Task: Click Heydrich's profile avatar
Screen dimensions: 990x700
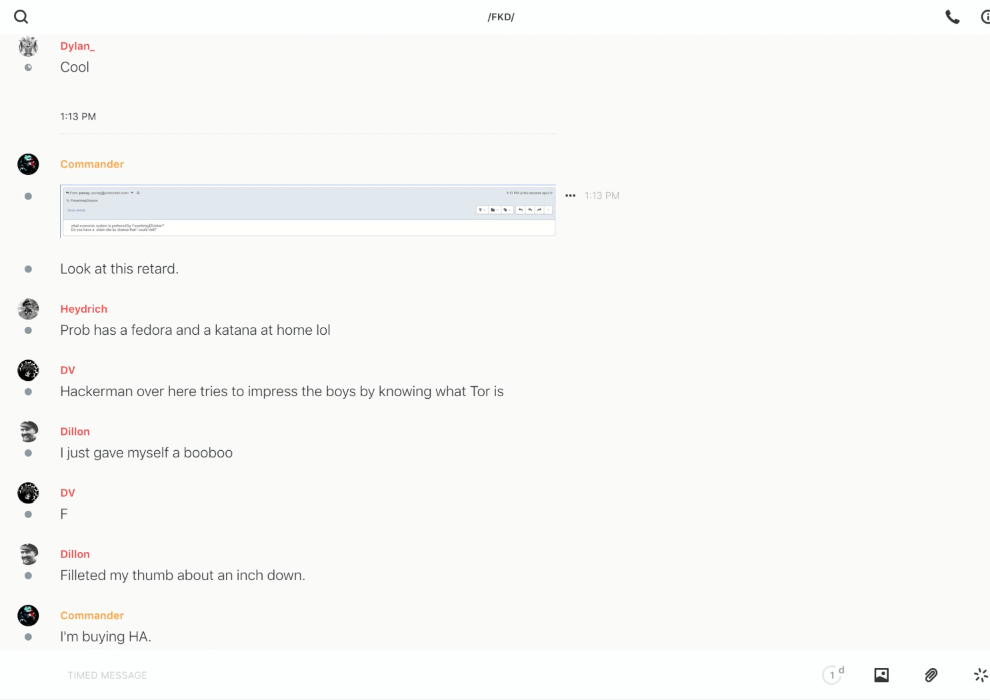Action: pyautogui.click(x=28, y=309)
